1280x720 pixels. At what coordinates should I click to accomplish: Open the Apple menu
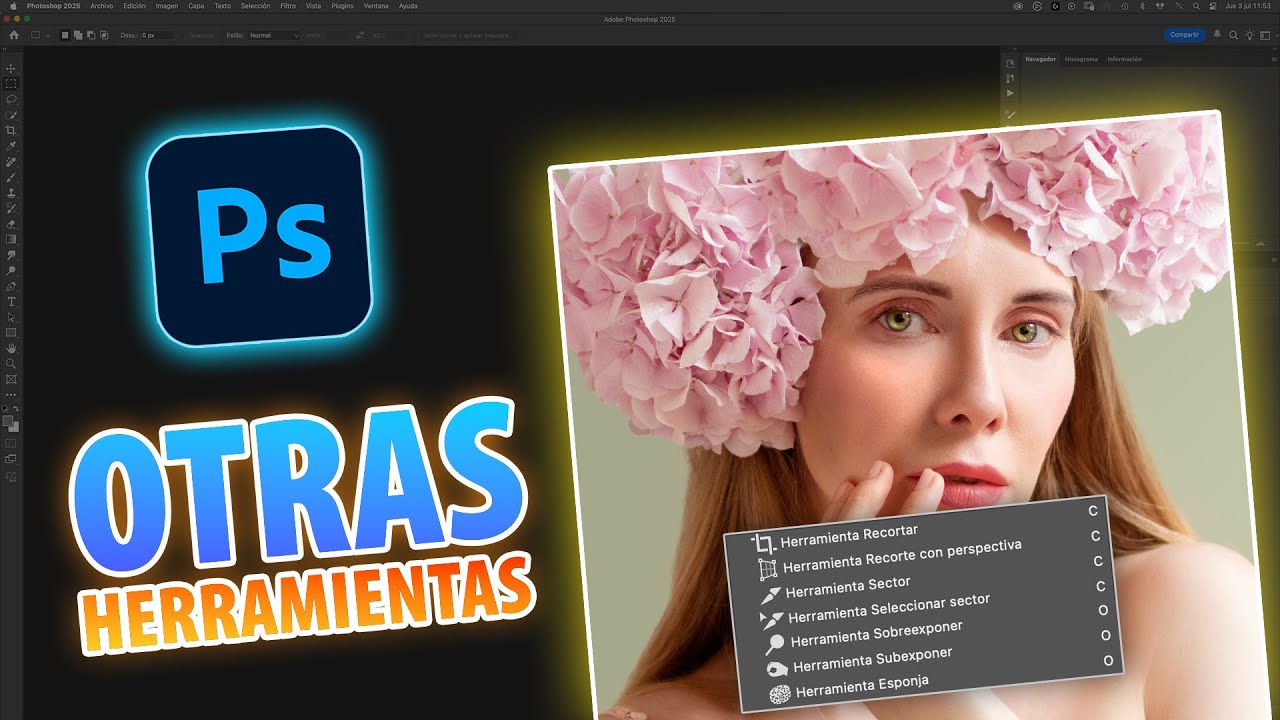click(x=13, y=6)
